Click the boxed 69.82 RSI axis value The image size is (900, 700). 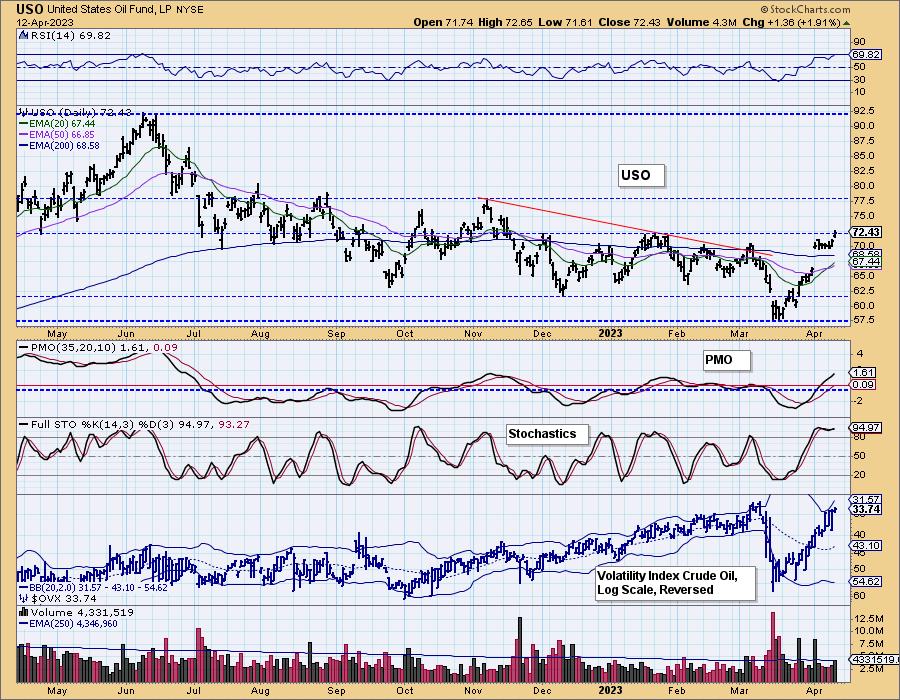pyautogui.click(x=866, y=55)
